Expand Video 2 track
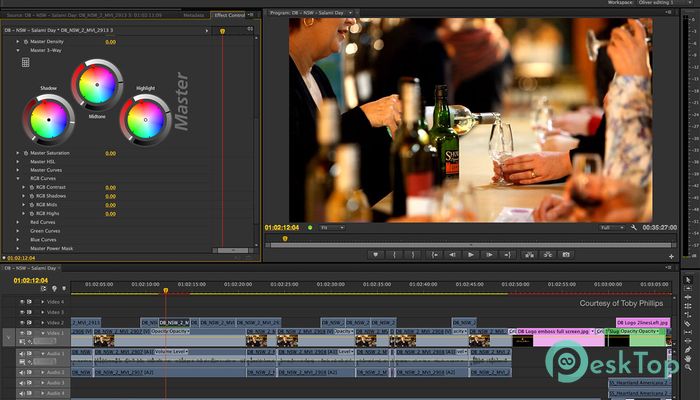 click(43, 322)
